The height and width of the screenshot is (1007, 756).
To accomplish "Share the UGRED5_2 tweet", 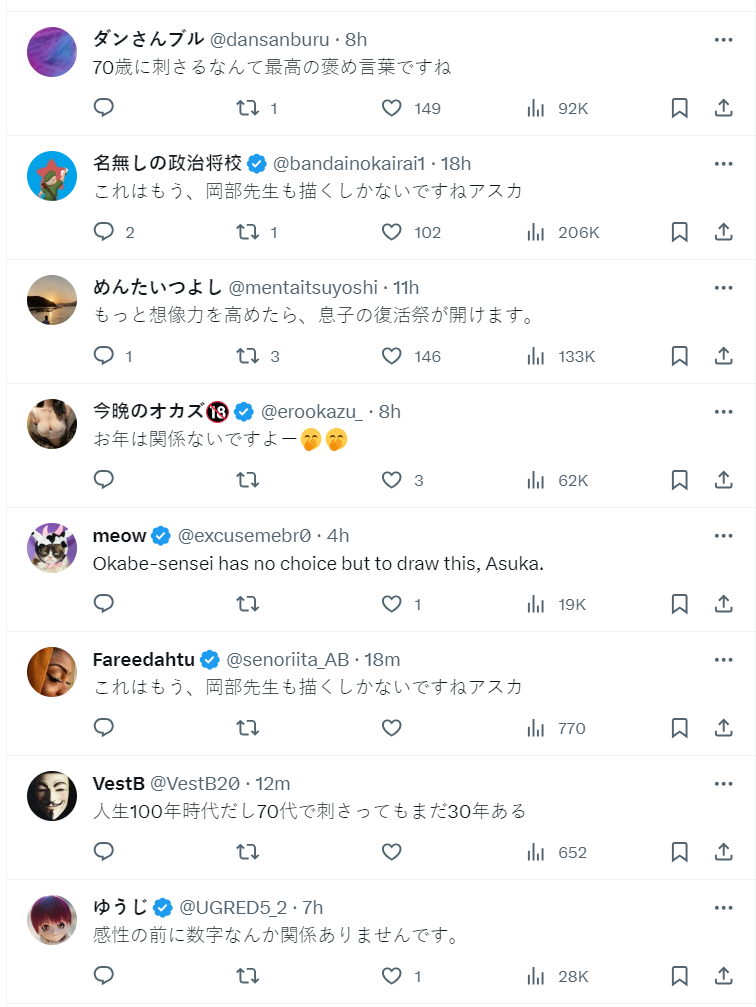I will point(724,976).
